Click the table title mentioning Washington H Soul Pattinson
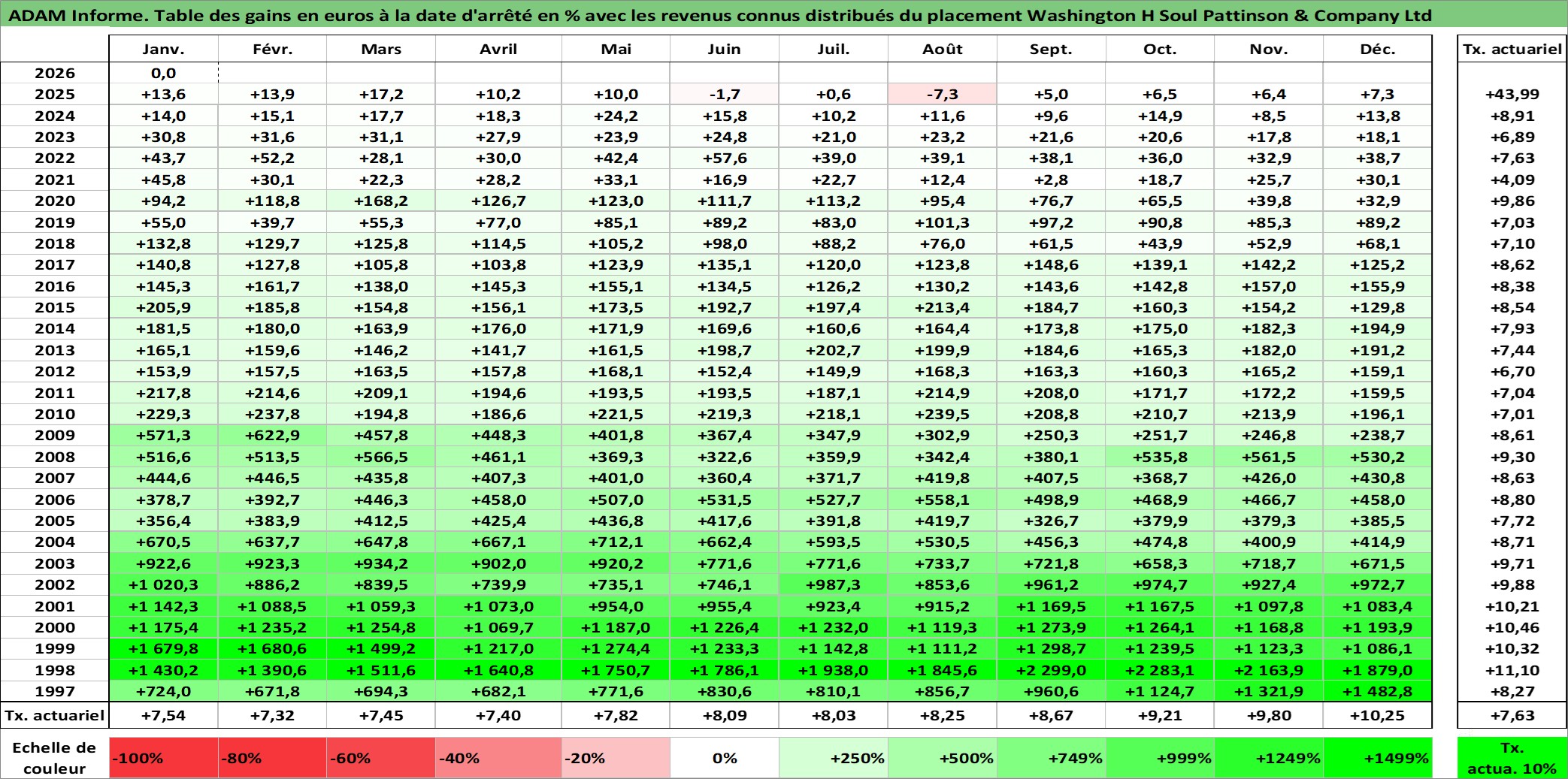The image size is (1568, 779). click(720, 15)
